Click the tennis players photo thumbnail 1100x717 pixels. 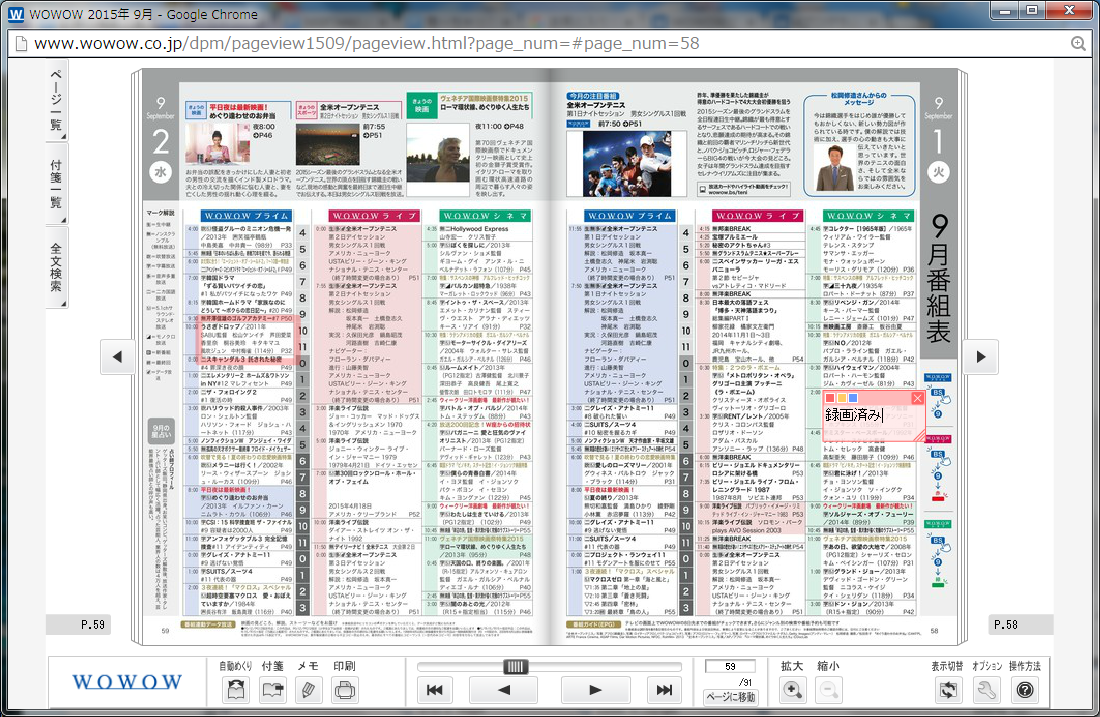coord(626,163)
